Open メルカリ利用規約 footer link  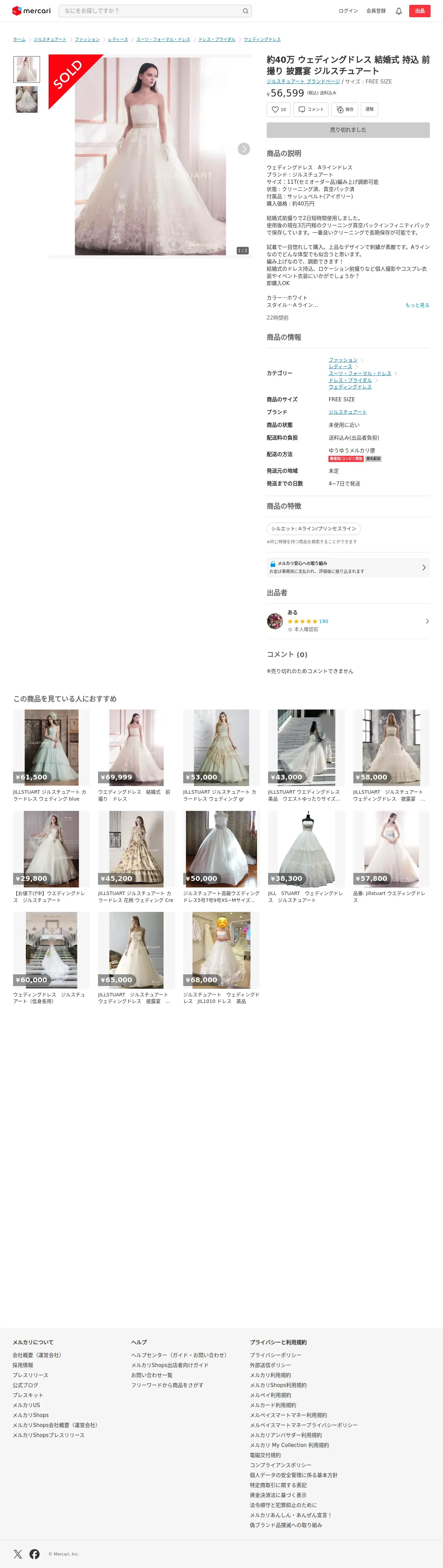pos(270,1375)
